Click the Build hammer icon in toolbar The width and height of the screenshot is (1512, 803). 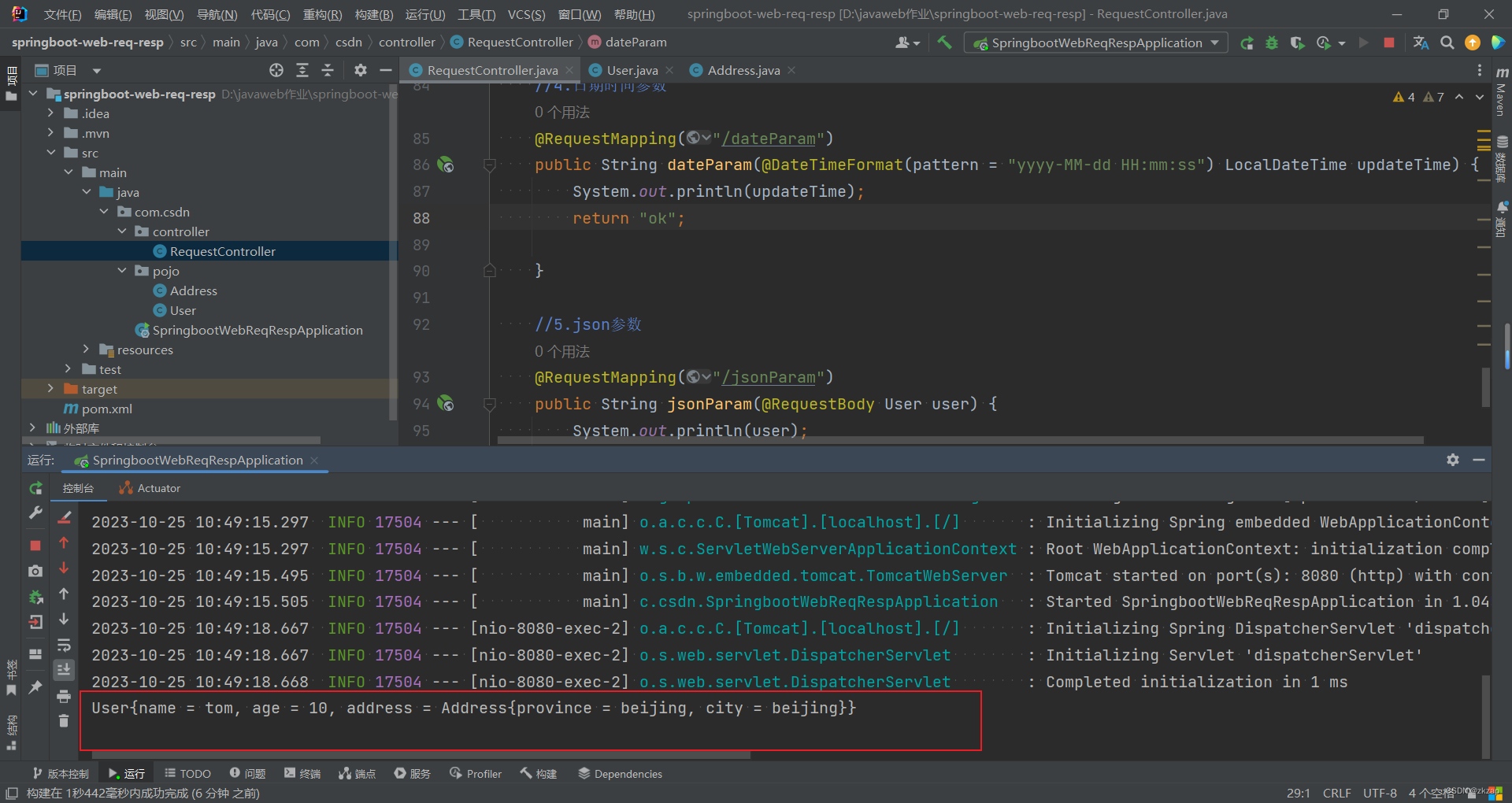pyautogui.click(x=944, y=43)
